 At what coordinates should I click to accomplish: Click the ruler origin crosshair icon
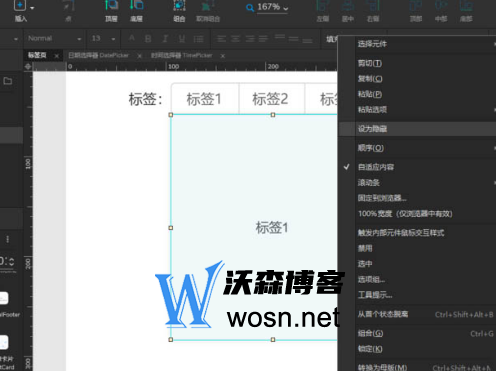coord(28,66)
